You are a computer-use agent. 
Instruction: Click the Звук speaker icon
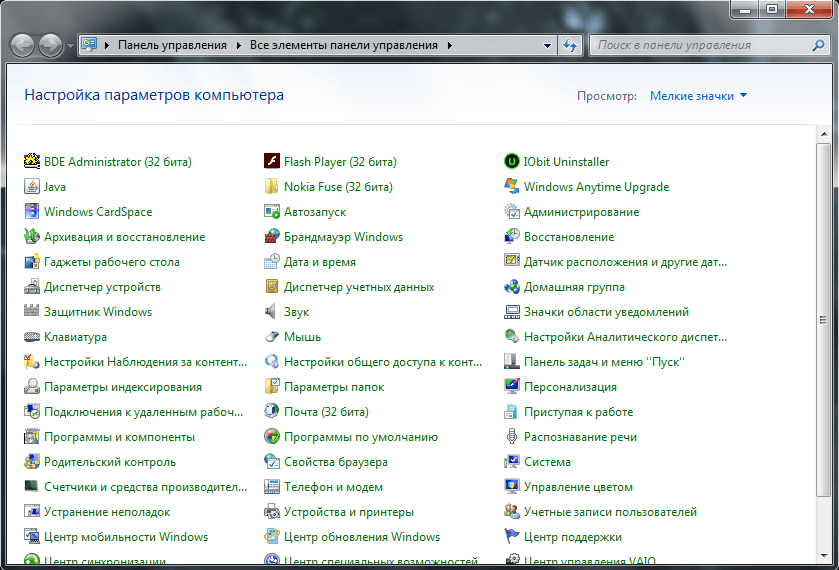coord(272,311)
